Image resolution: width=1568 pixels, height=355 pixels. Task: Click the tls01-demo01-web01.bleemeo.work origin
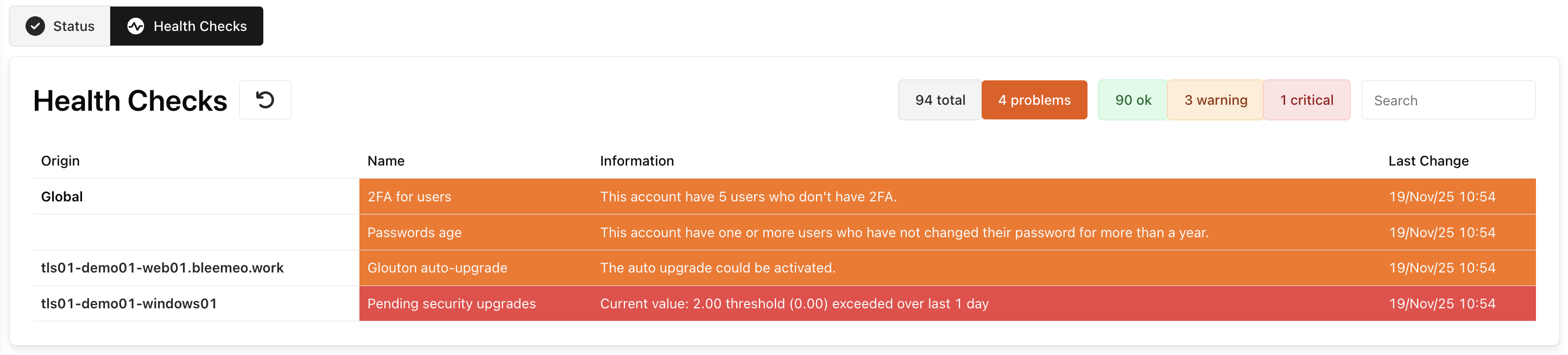[x=162, y=267]
